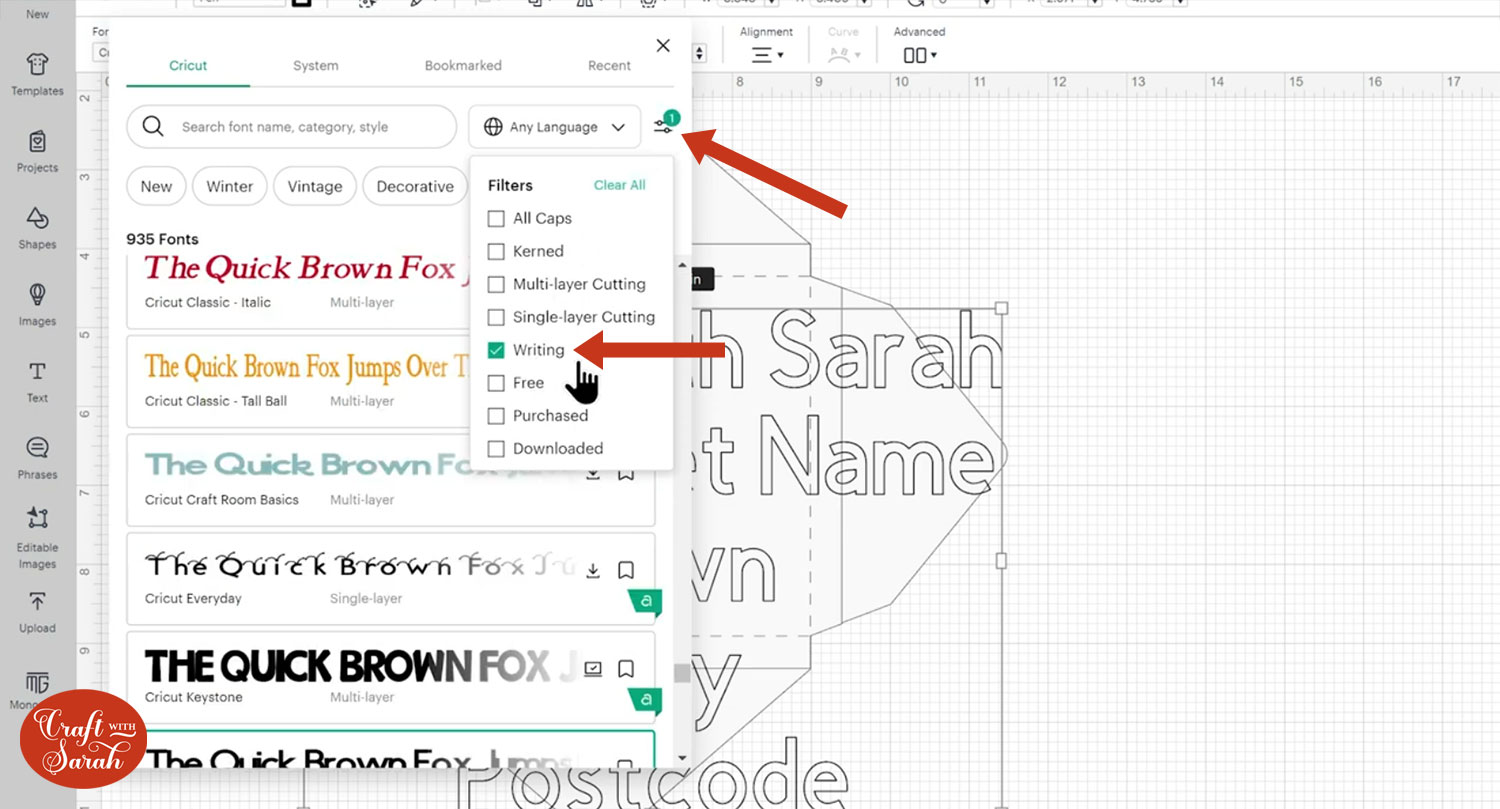
Task: Uncheck the Writing filter checkbox
Action: coord(496,350)
